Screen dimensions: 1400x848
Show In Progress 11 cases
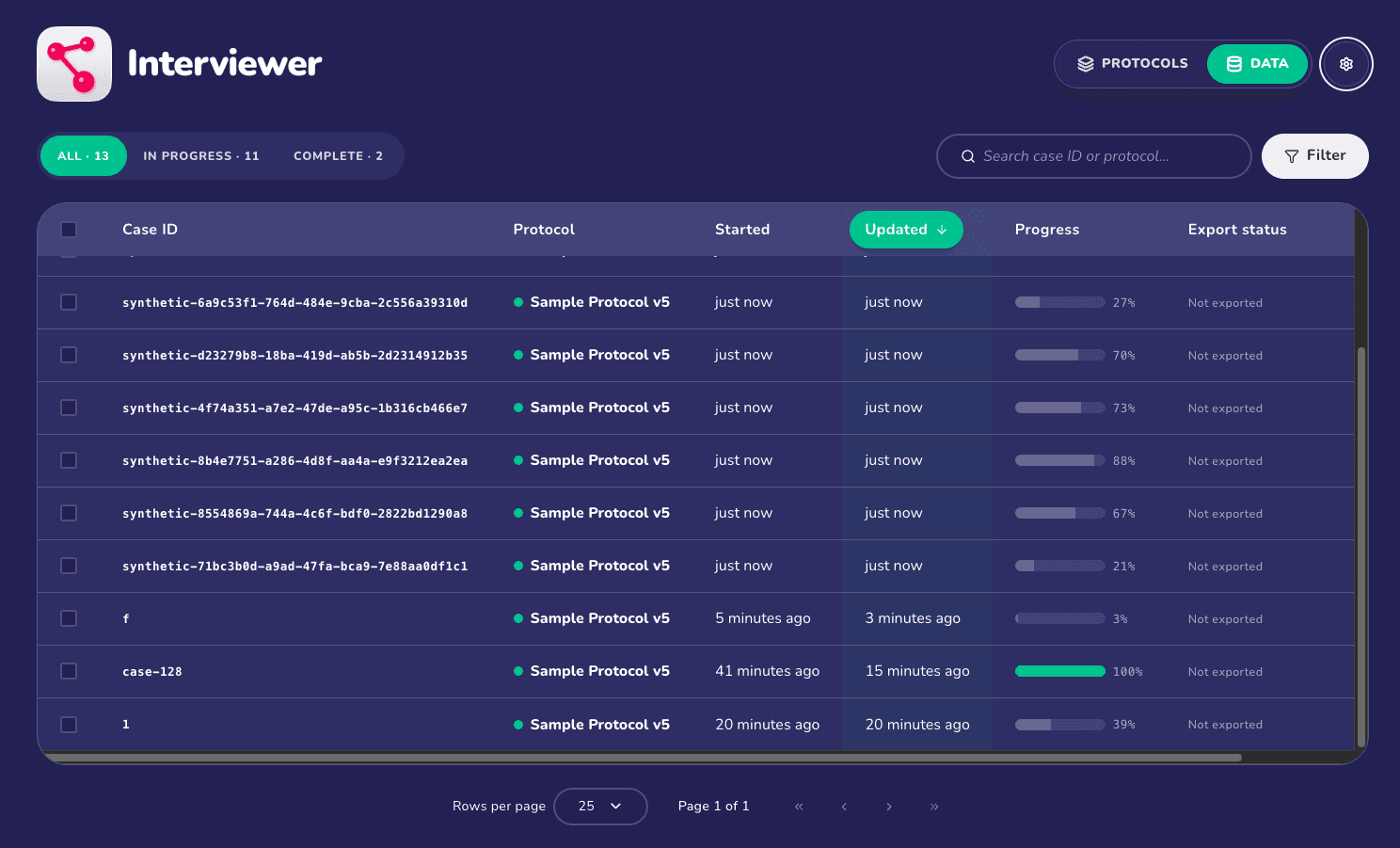tap(201, 156)
